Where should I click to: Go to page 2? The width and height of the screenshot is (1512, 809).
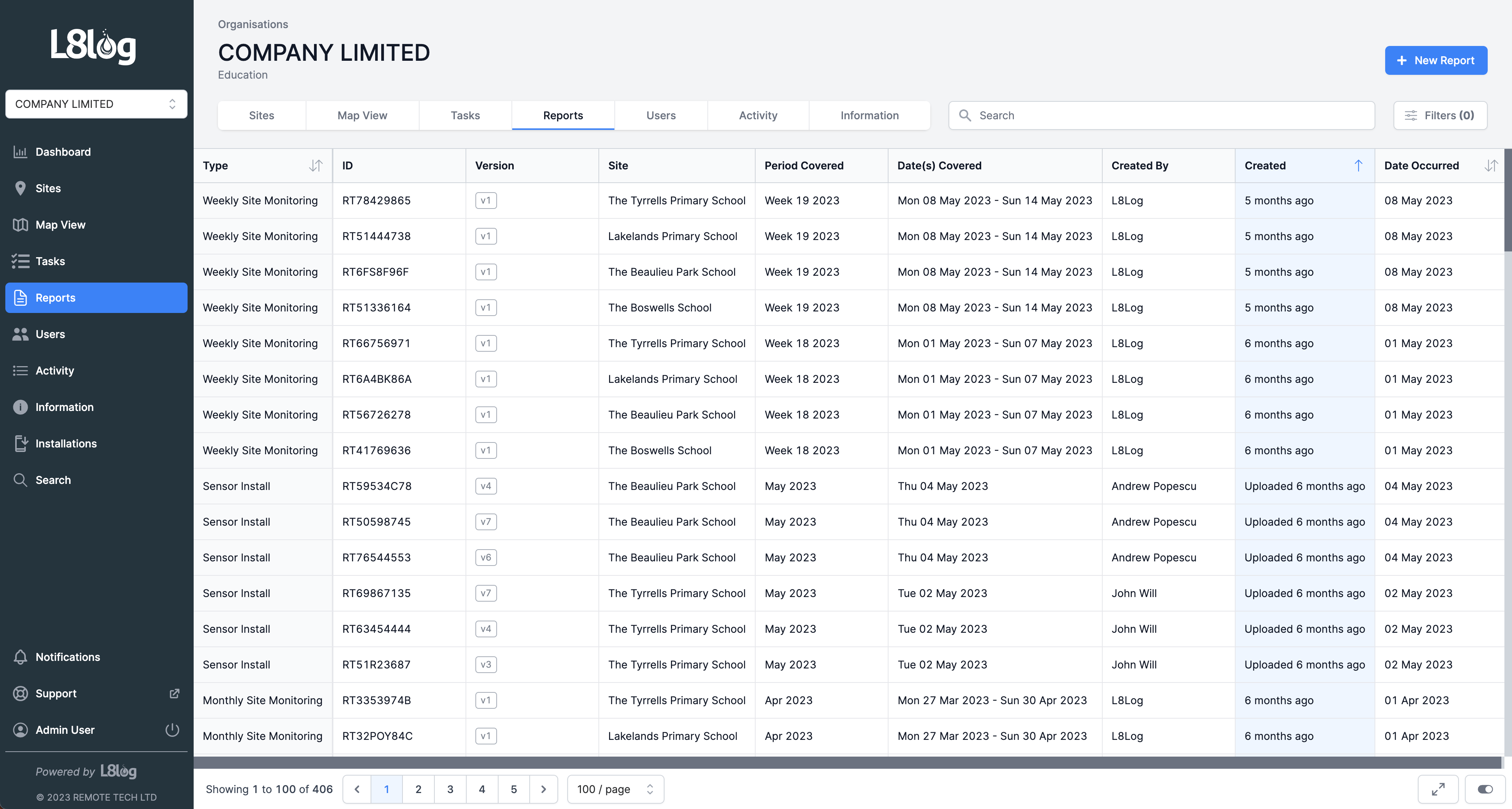[x=418, y=789]
